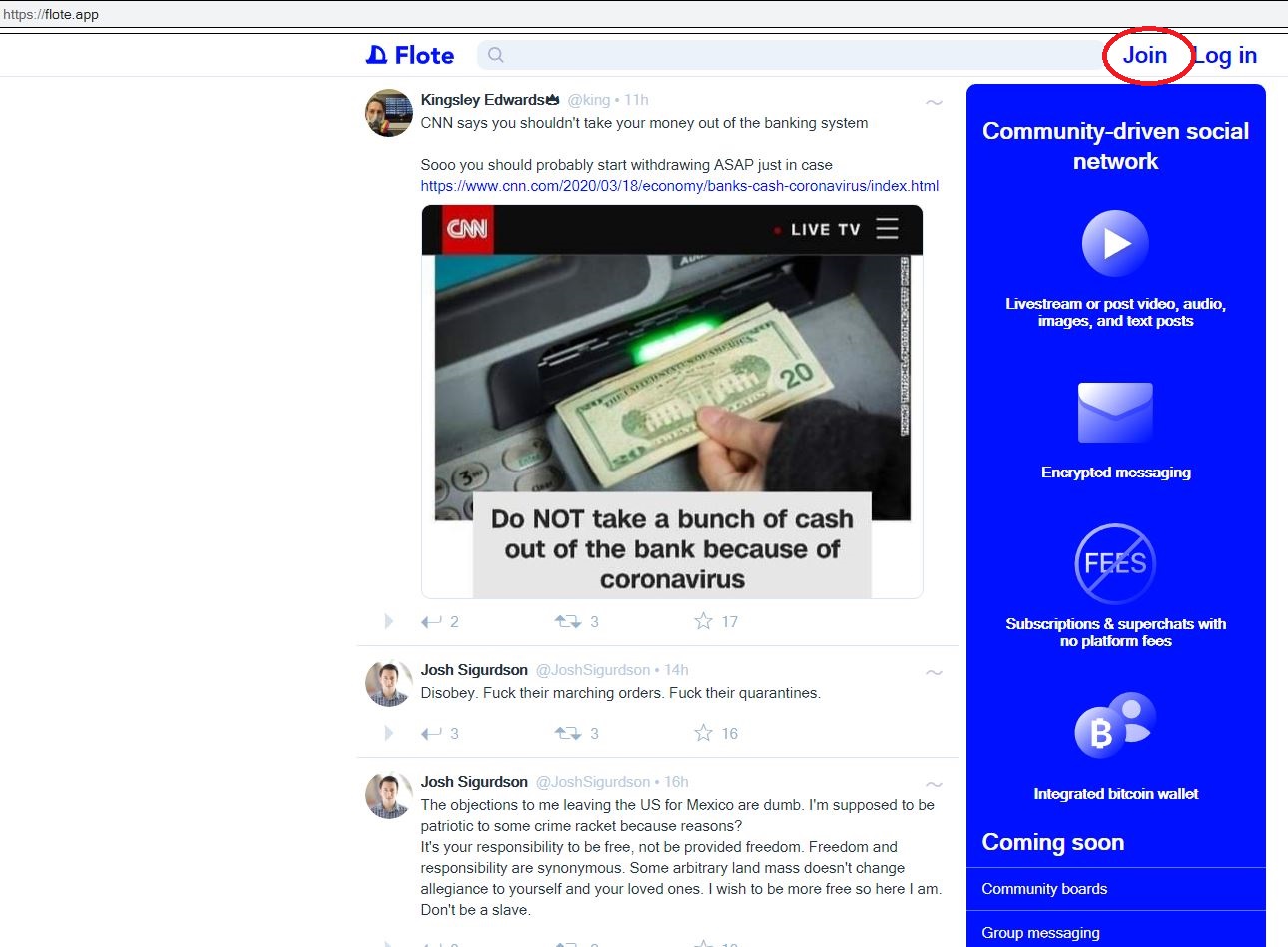Click the magnifier icon in the search bar

(496, 55)
